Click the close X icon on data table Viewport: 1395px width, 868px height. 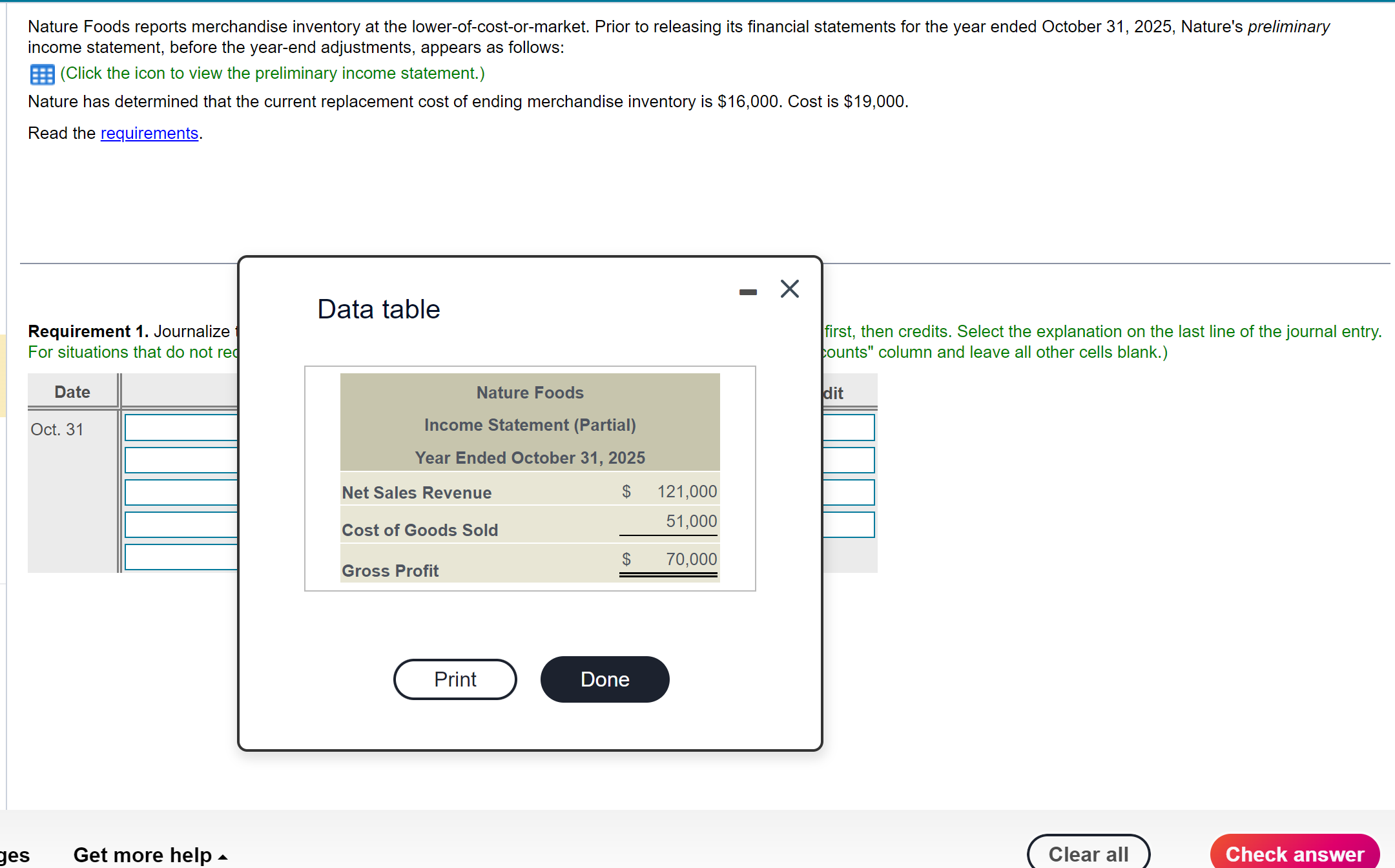coord(791,289)
